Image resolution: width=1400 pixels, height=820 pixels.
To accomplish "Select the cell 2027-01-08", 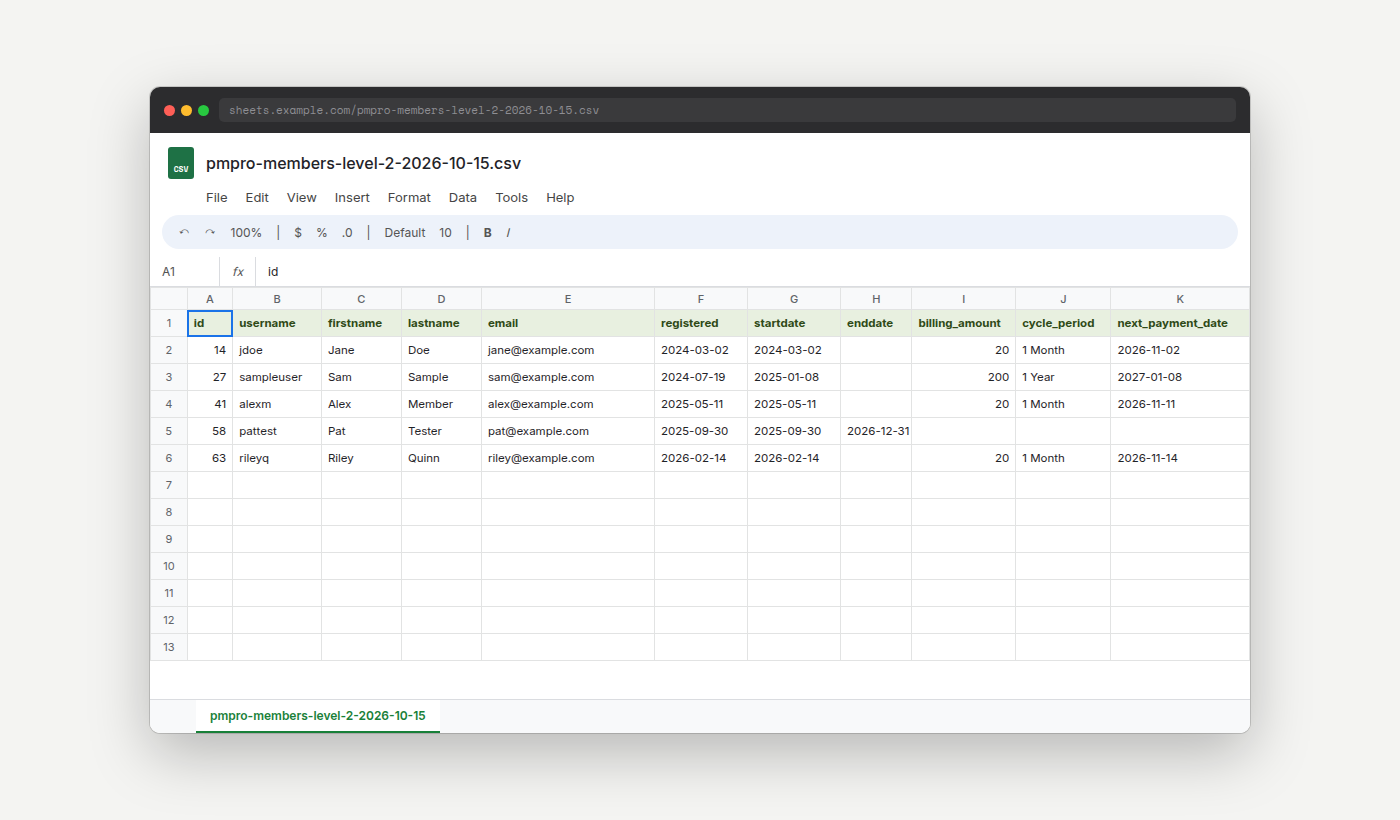I will pyautogui.click(x=1180, y=377).
